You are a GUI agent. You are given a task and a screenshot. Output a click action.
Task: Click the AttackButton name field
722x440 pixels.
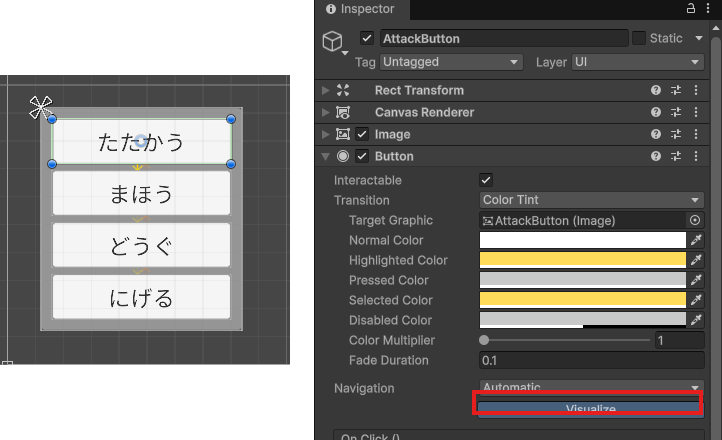[504, 38]
